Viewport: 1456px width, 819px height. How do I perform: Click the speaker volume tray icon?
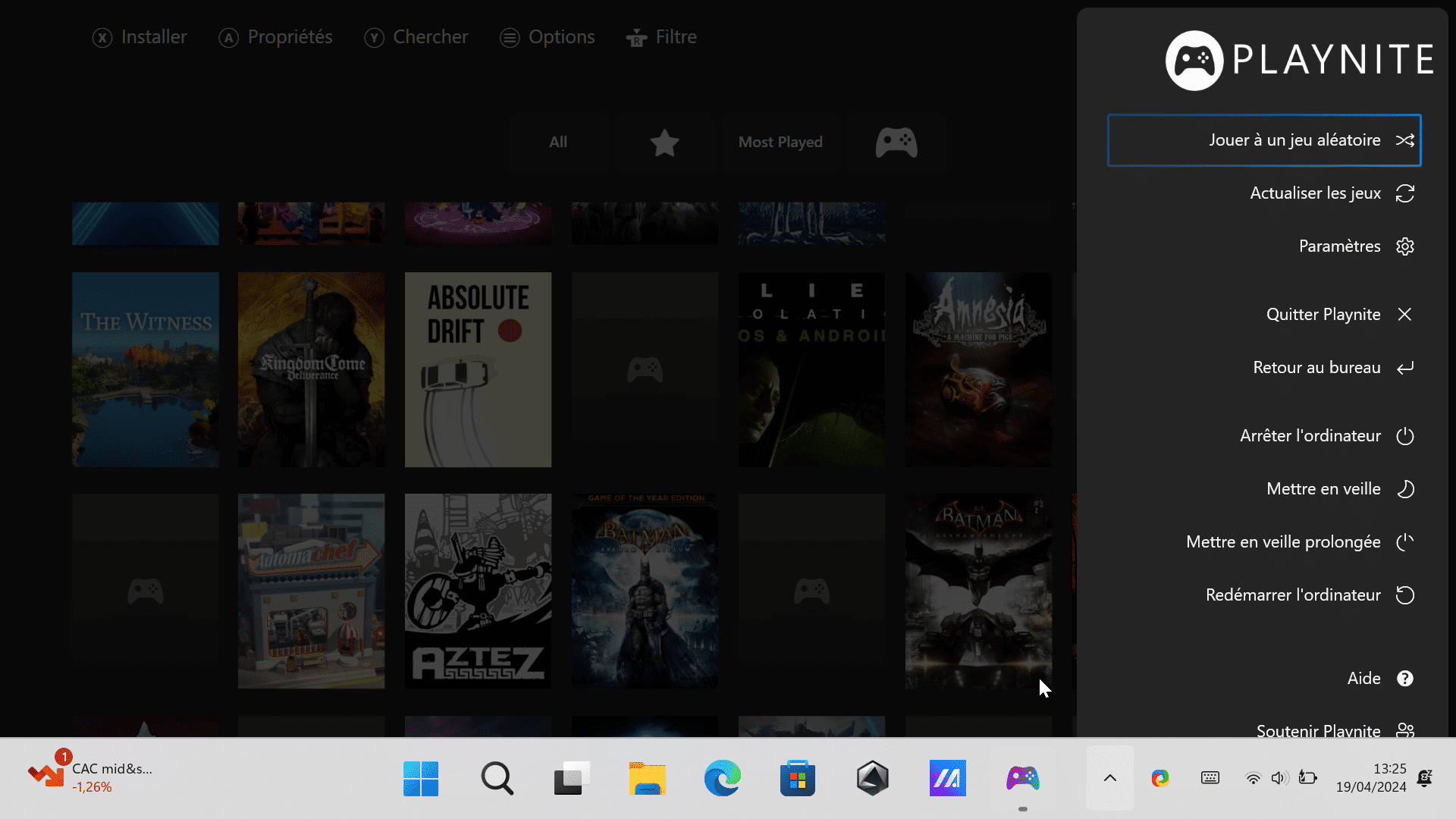[x=1279, y=778]
